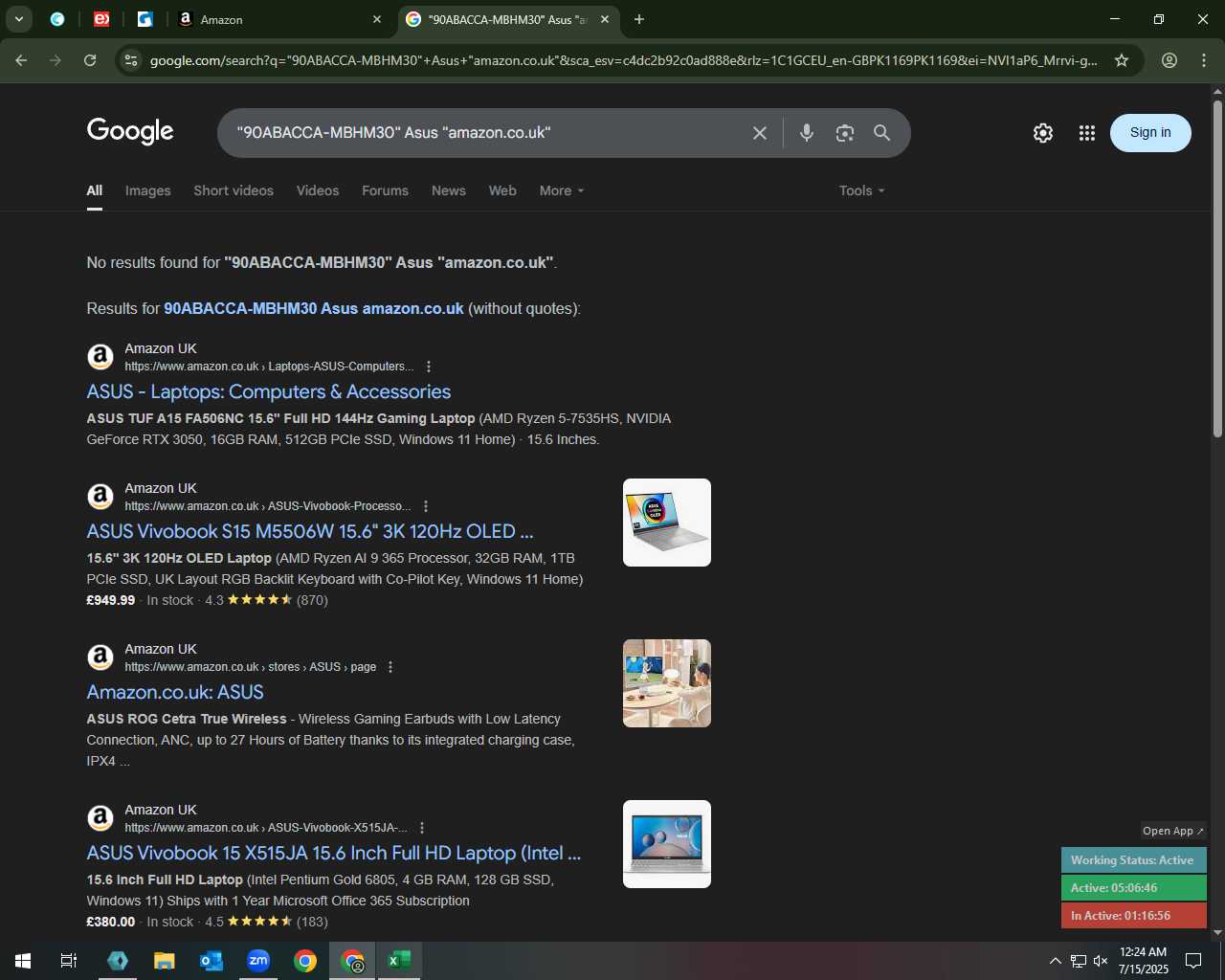Reload the current page
Image resolution: width=1225 pixels, height=980 pixels.
click(90, 60)
